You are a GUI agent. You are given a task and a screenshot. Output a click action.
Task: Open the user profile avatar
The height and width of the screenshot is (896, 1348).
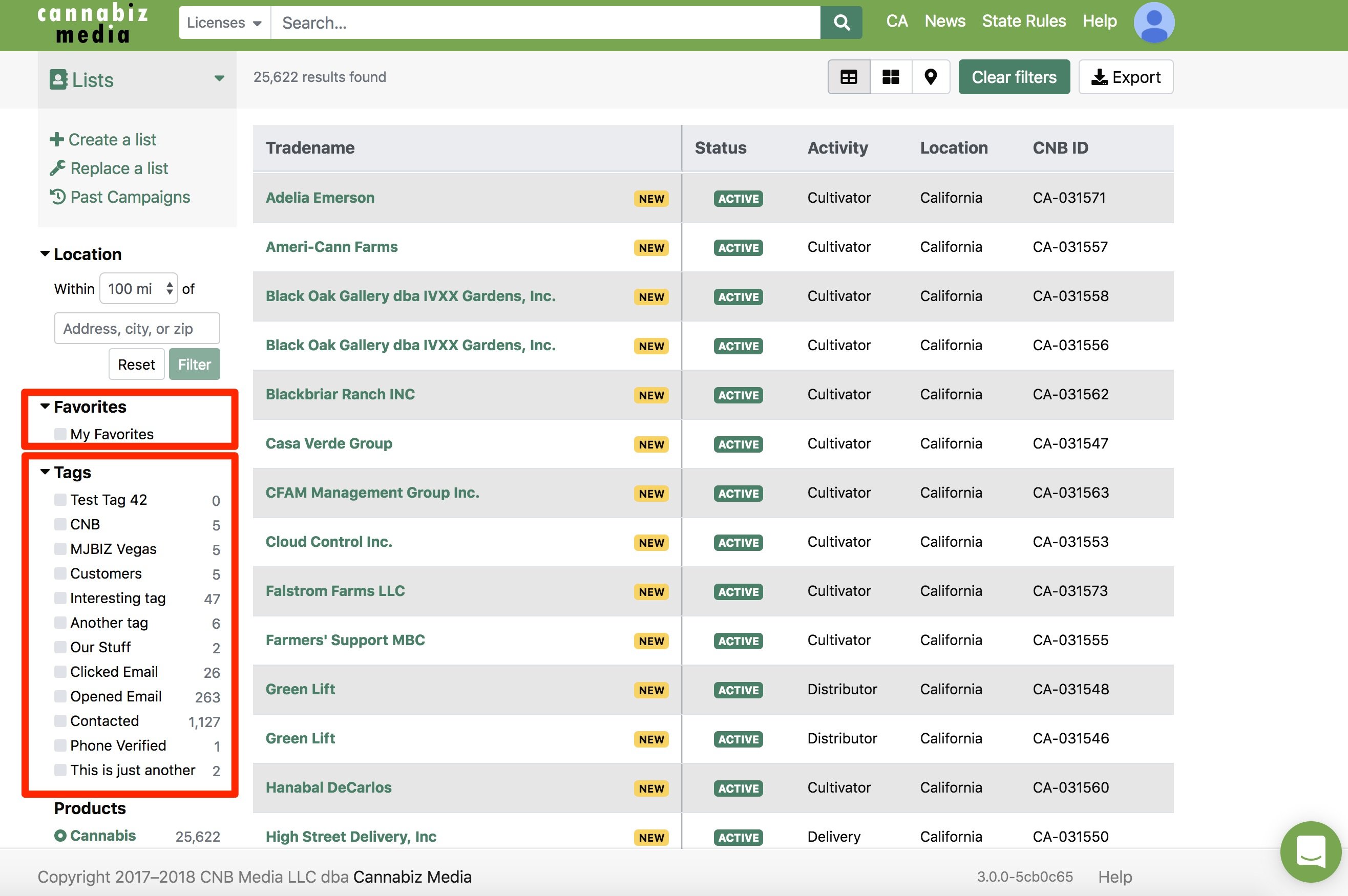[1154, 23]
